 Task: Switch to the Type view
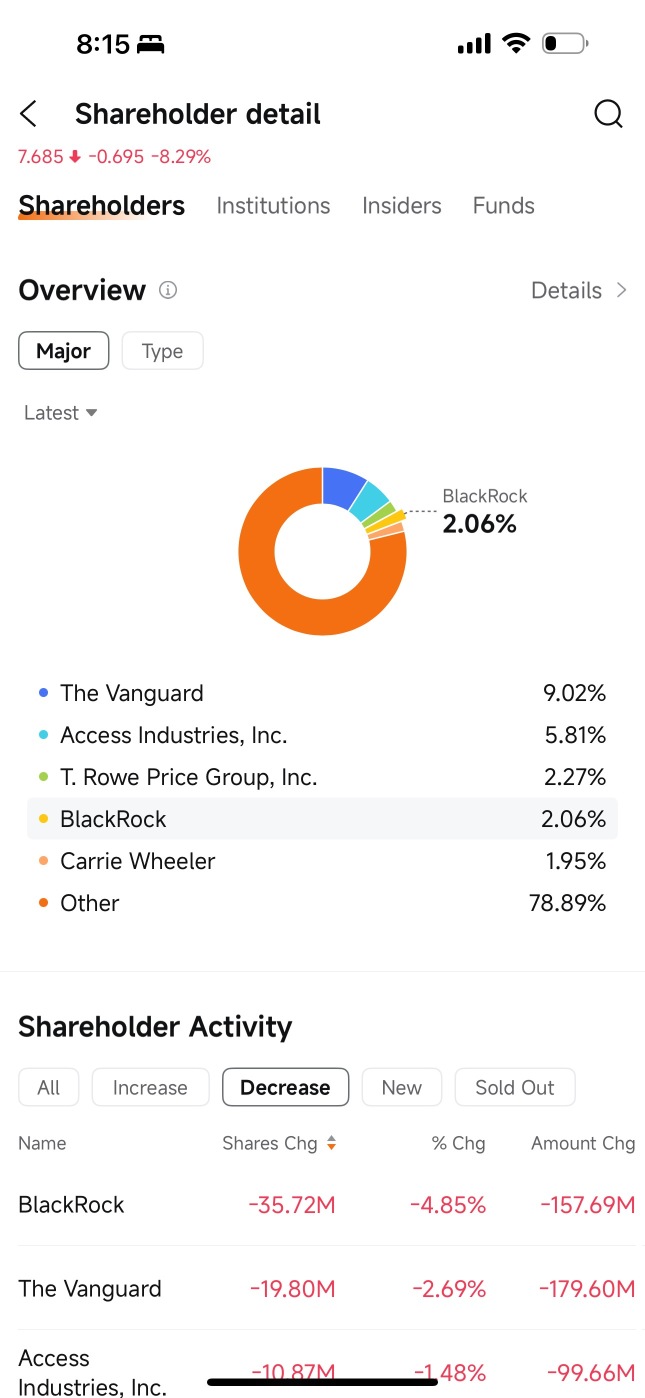coord(162,350)
